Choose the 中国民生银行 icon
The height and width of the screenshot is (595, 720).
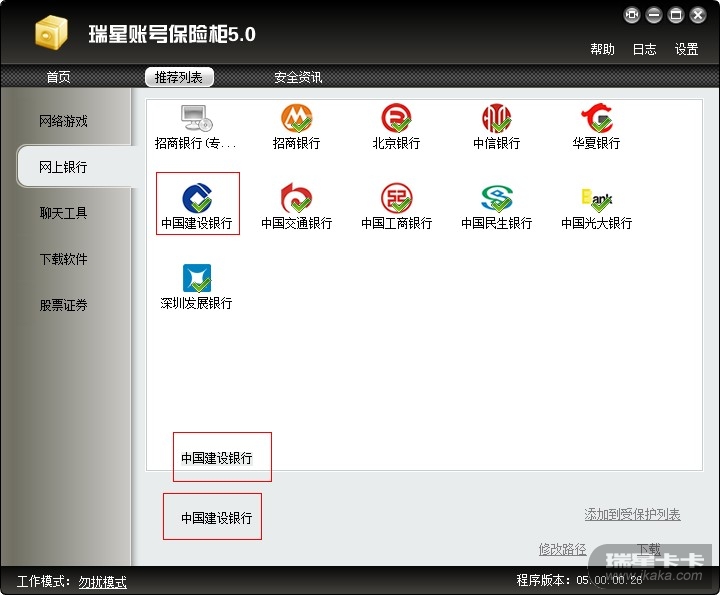coord(496,198)
